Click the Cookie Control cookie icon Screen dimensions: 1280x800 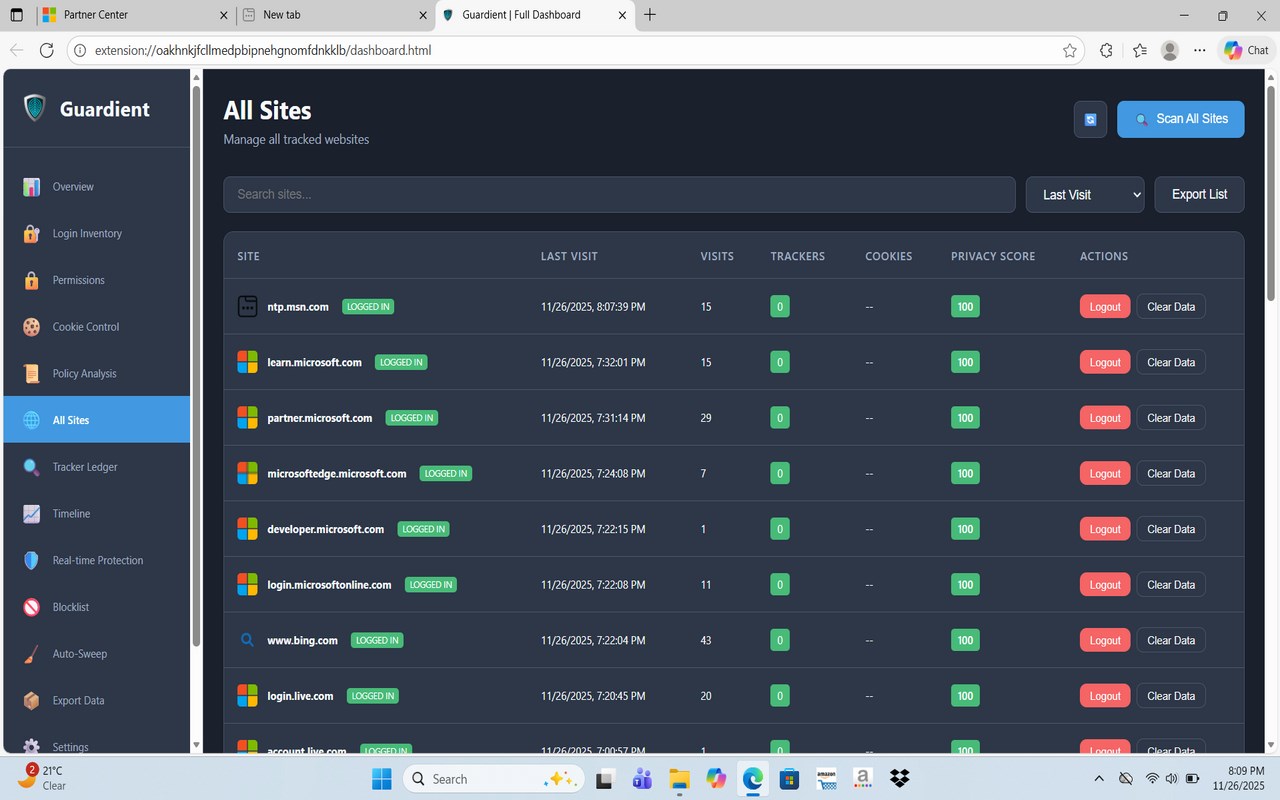tap(32, 327)
